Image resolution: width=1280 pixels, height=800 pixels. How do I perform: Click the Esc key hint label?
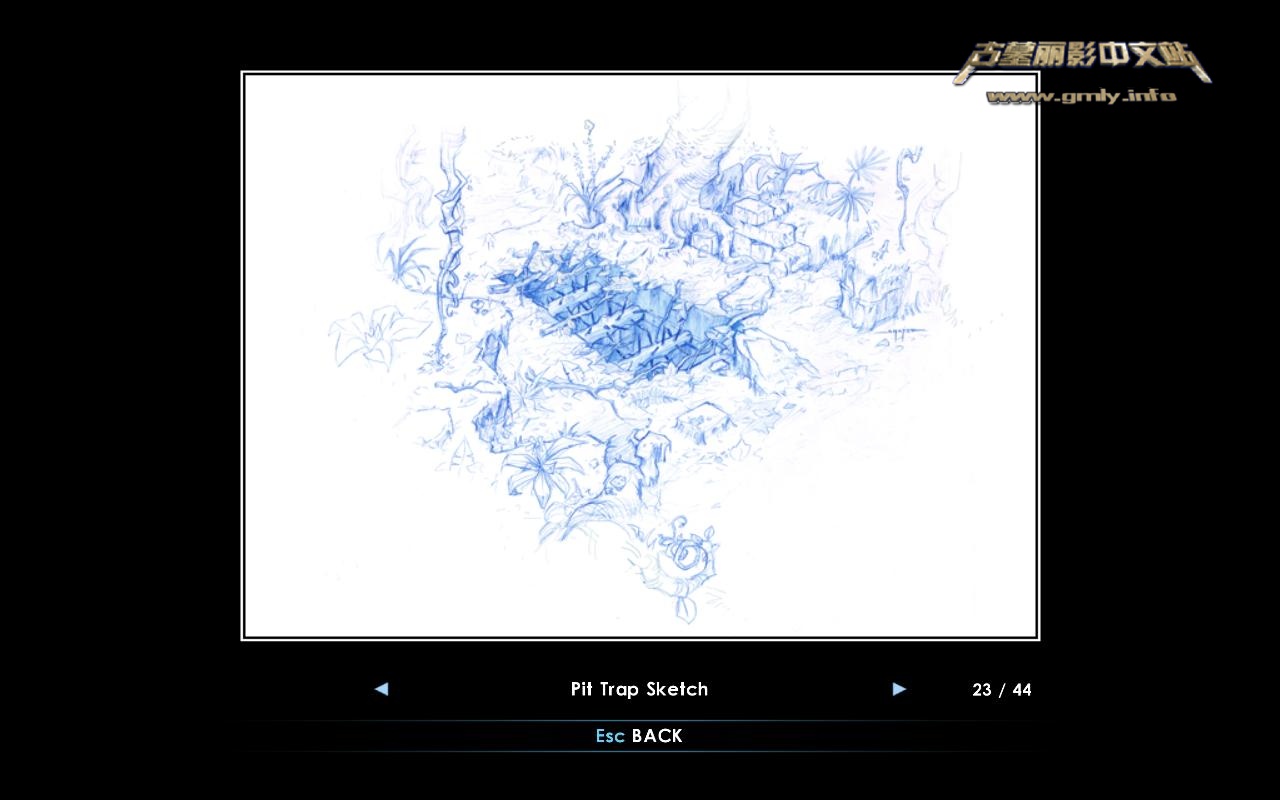pyautogui.click(x=610, y=736)
